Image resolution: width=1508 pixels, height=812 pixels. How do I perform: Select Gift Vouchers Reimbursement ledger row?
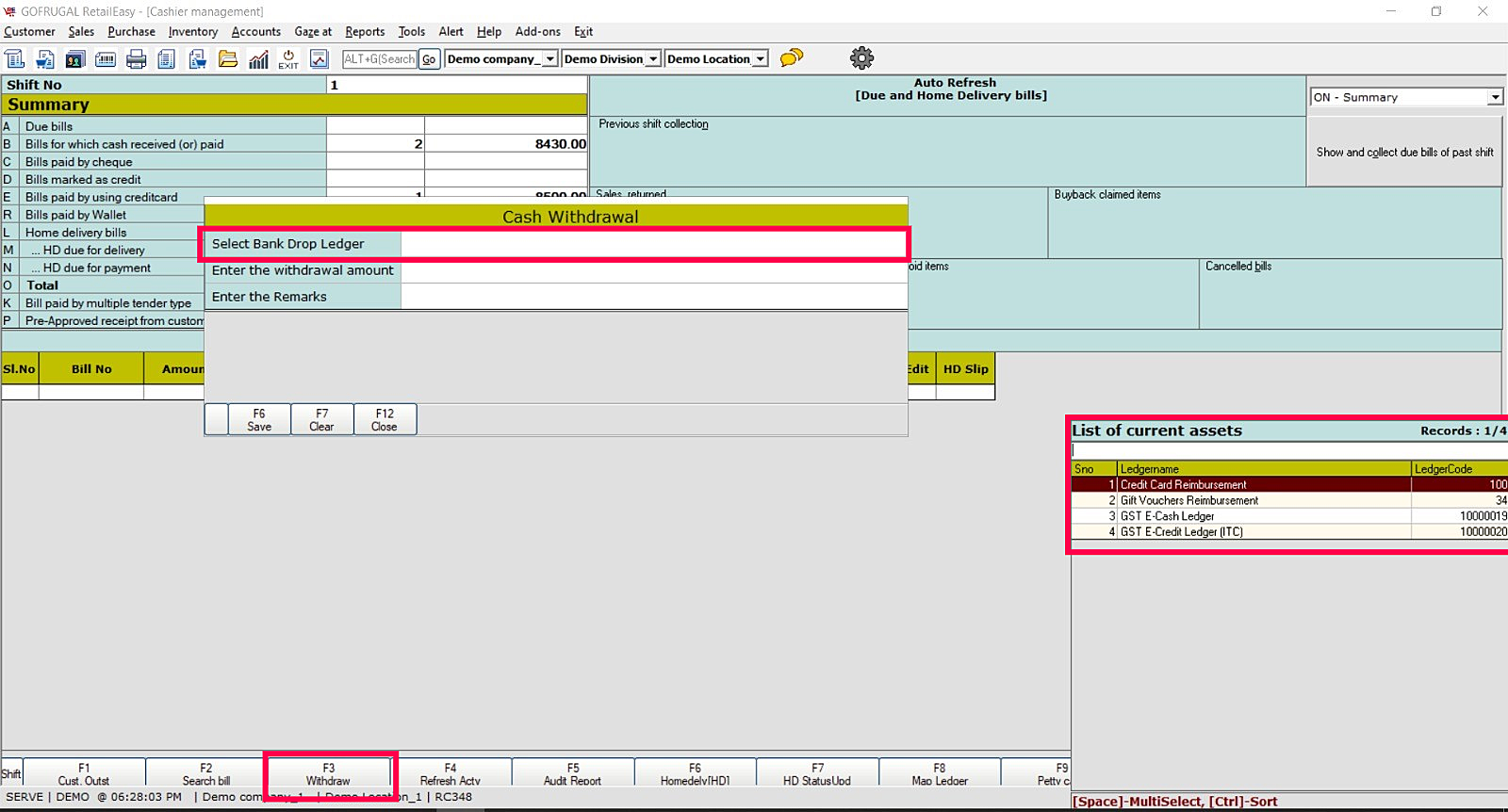click(1189, 500)
